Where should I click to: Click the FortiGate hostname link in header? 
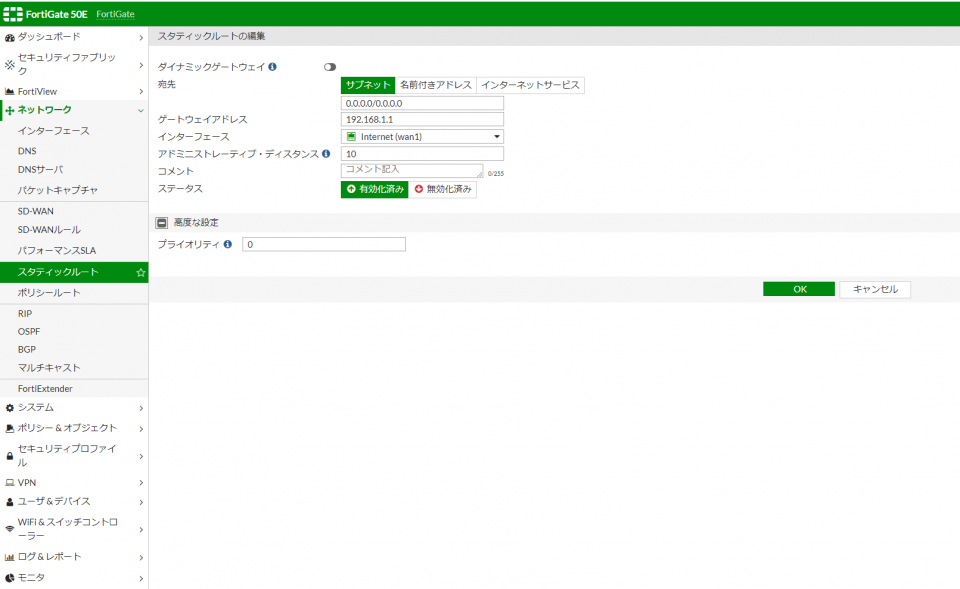[115, 14]
